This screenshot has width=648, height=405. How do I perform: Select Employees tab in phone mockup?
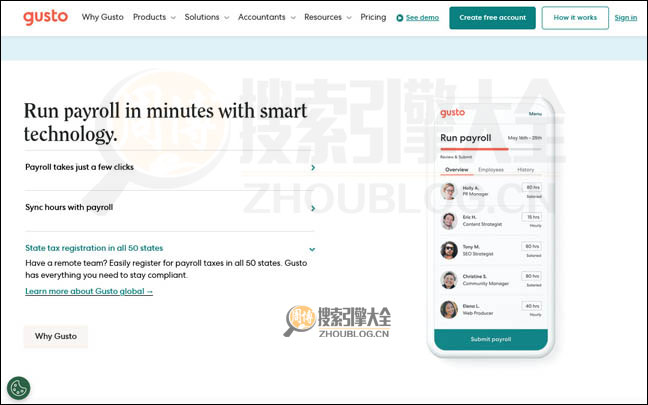[x=491, y=170]
